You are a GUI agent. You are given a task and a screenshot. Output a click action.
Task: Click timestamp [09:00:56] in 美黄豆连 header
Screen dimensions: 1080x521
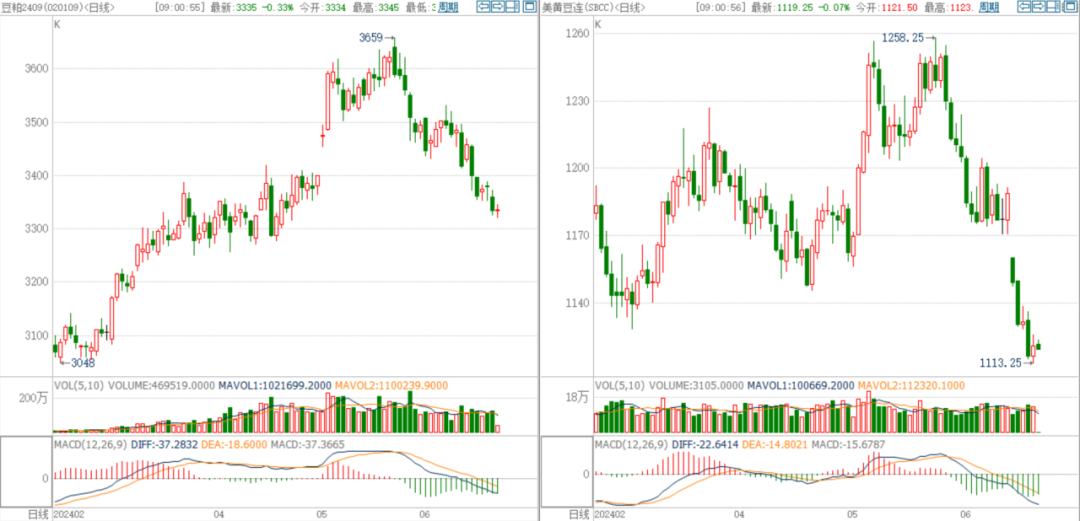click(720, 8)
